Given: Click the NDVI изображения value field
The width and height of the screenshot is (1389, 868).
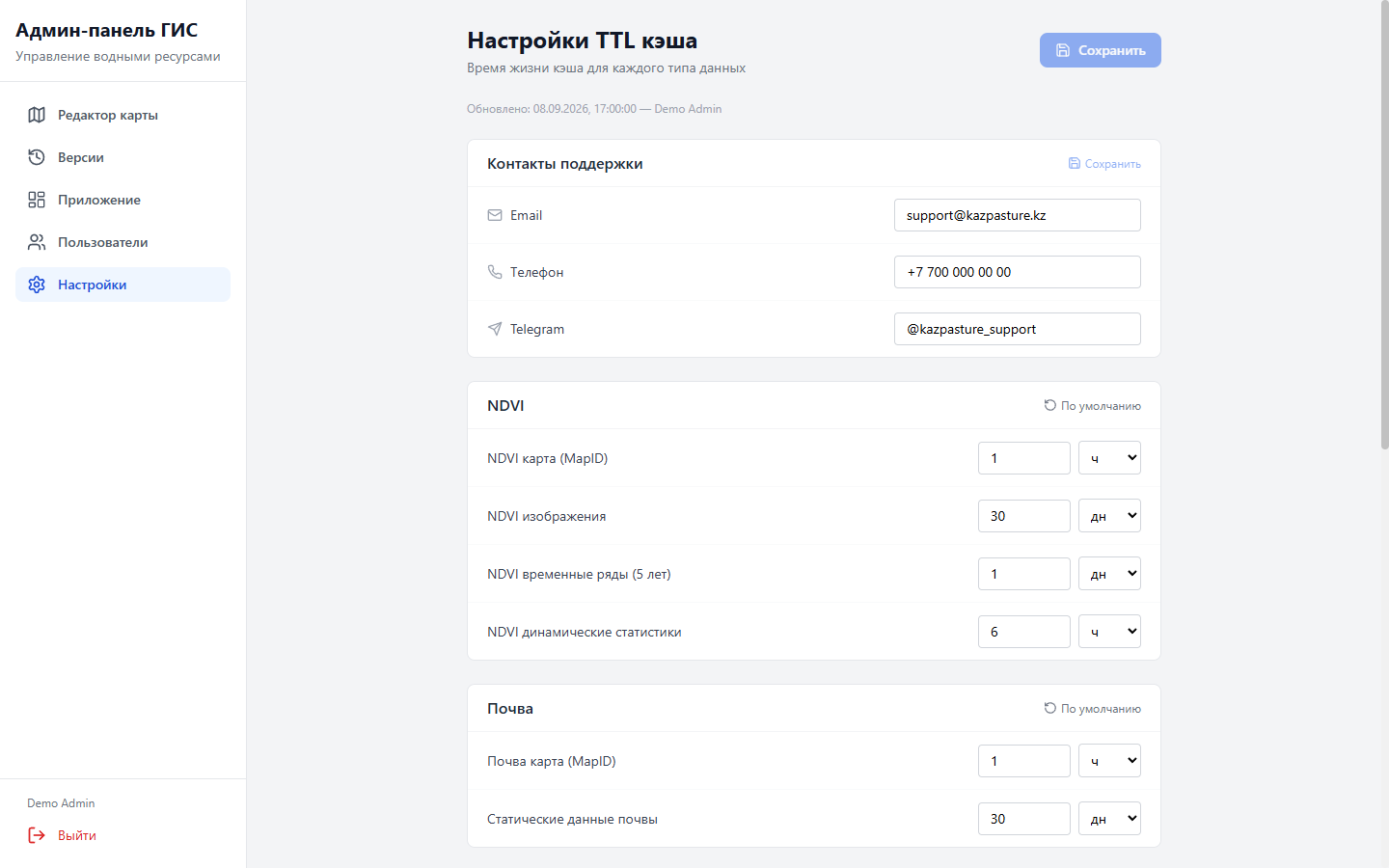Looking at the screenshot, I should pos(1024,516).
